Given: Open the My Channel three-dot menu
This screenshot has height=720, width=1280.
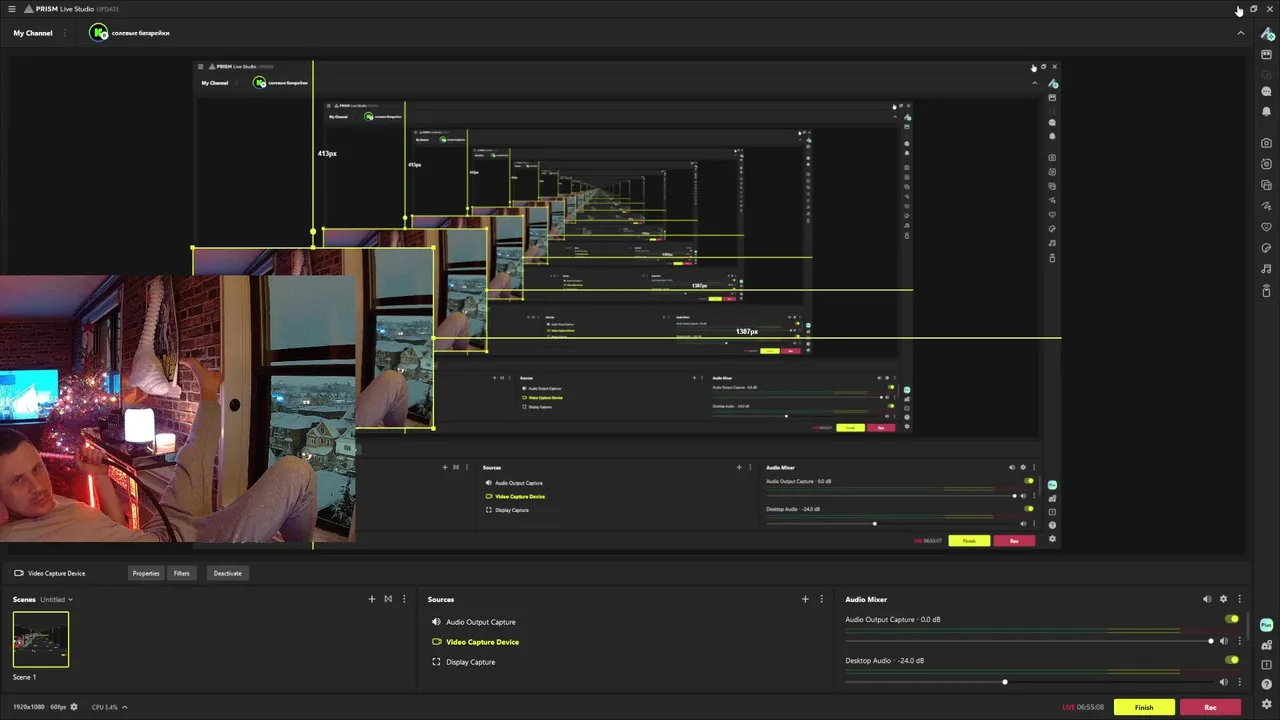Looking at the screenshot, I should tap(65, 33).
